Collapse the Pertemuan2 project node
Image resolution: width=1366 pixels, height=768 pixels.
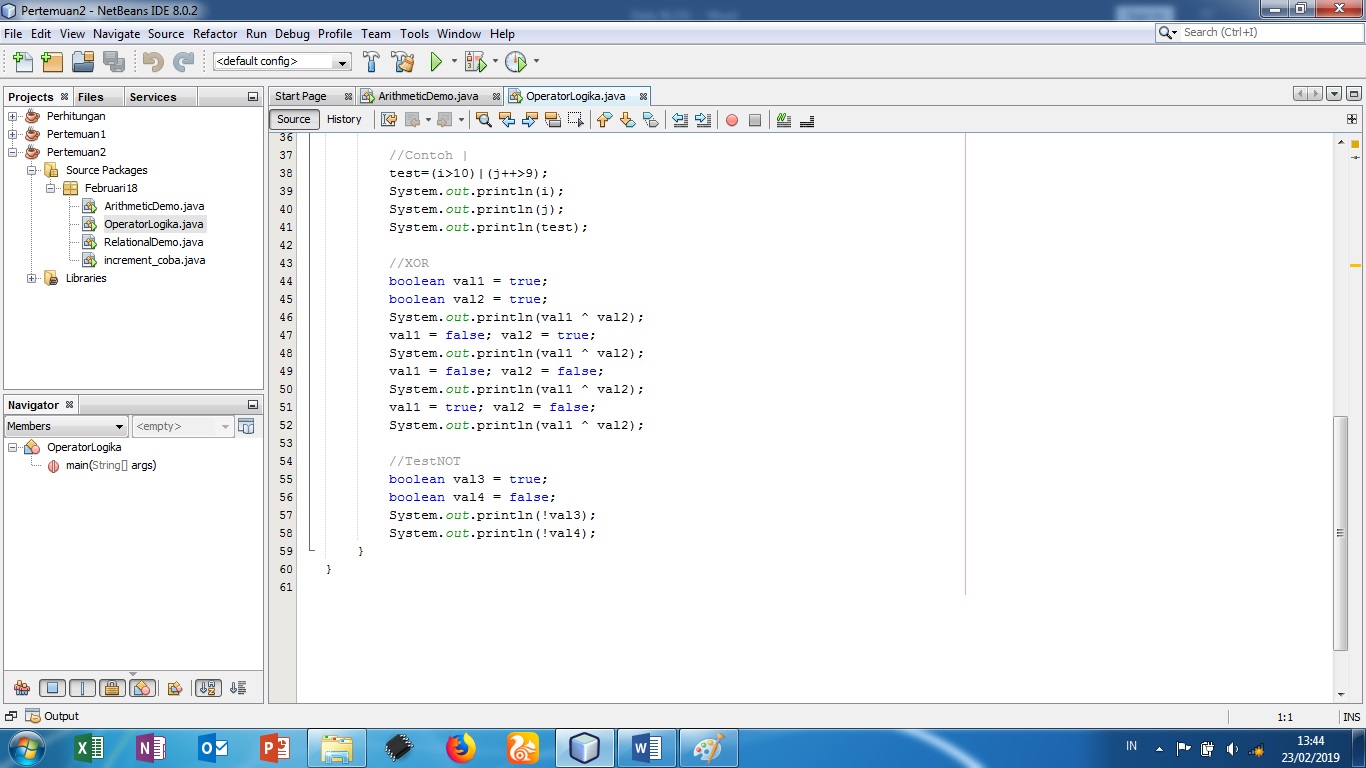click(13, 152)
